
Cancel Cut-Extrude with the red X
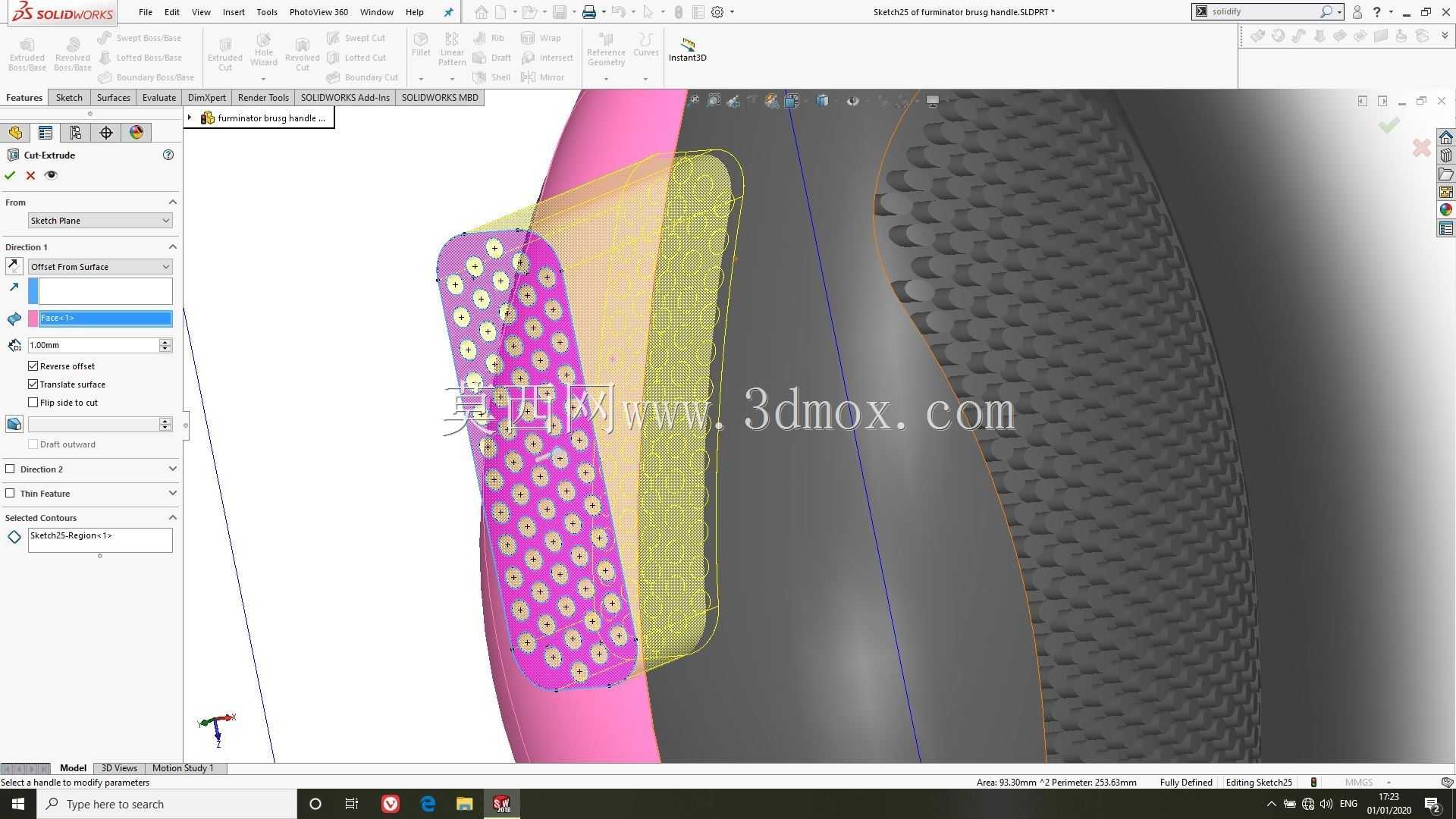point(30,175)
